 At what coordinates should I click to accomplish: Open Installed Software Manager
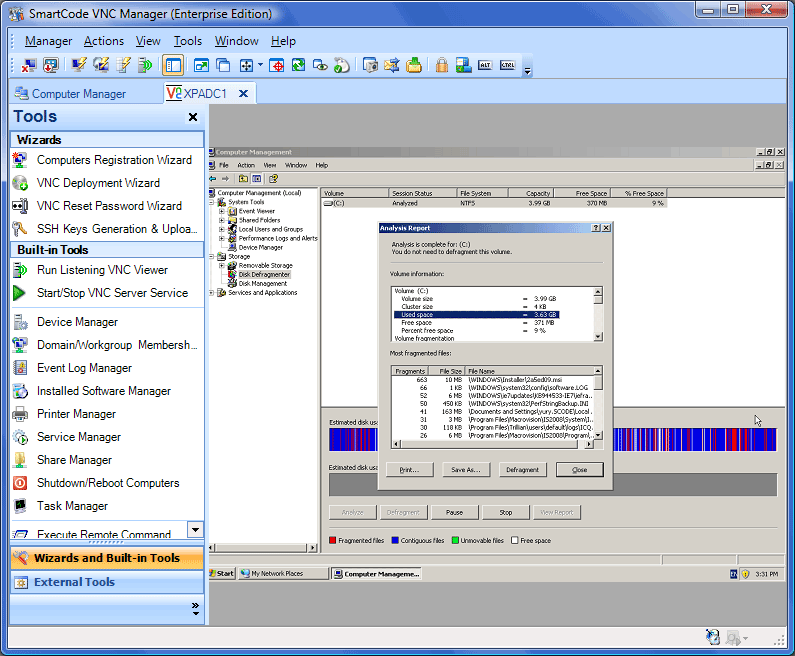(107, 391)
